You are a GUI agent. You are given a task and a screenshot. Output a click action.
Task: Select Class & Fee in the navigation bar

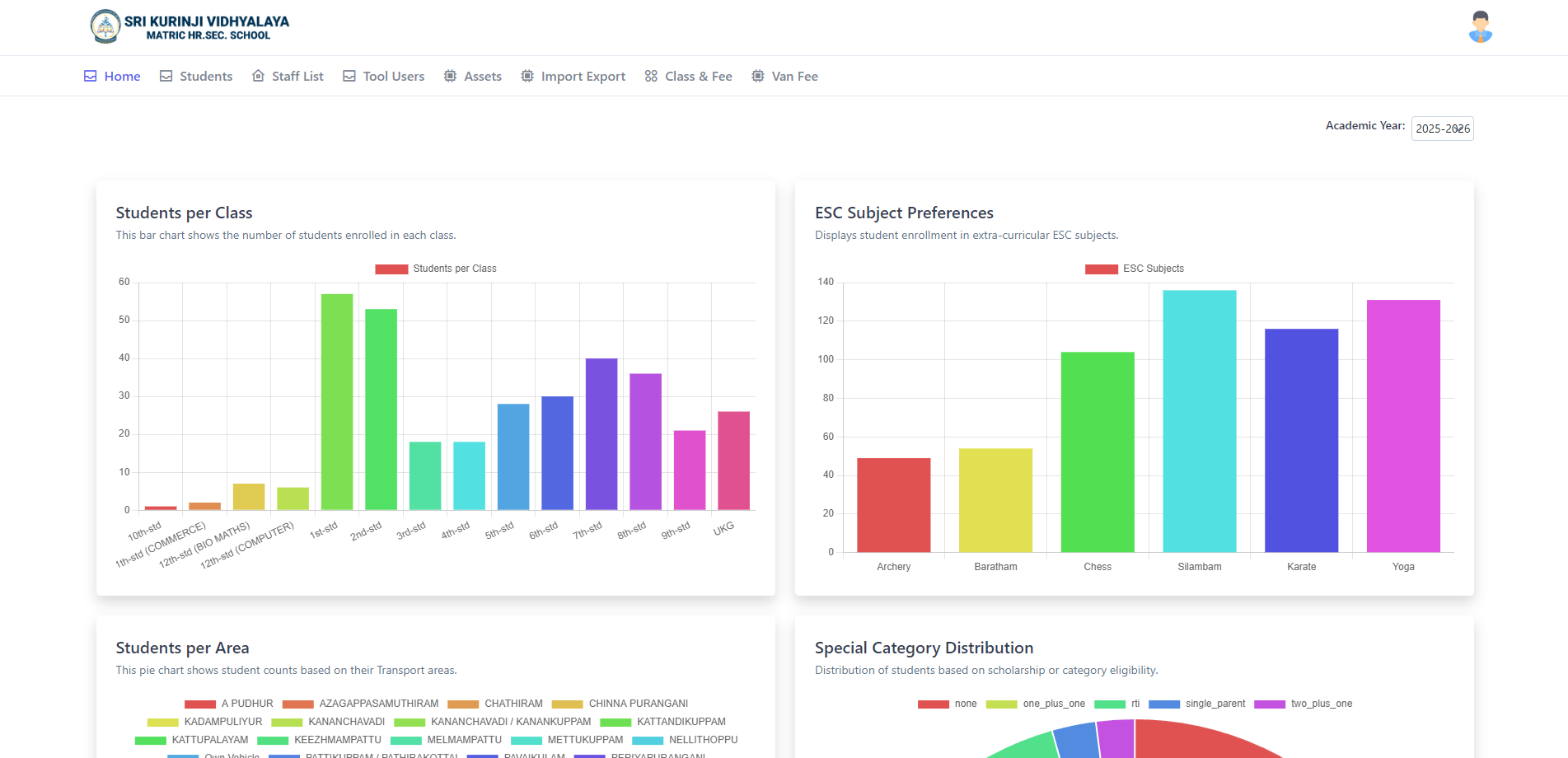pyautogui.click(x=698, y=76)
